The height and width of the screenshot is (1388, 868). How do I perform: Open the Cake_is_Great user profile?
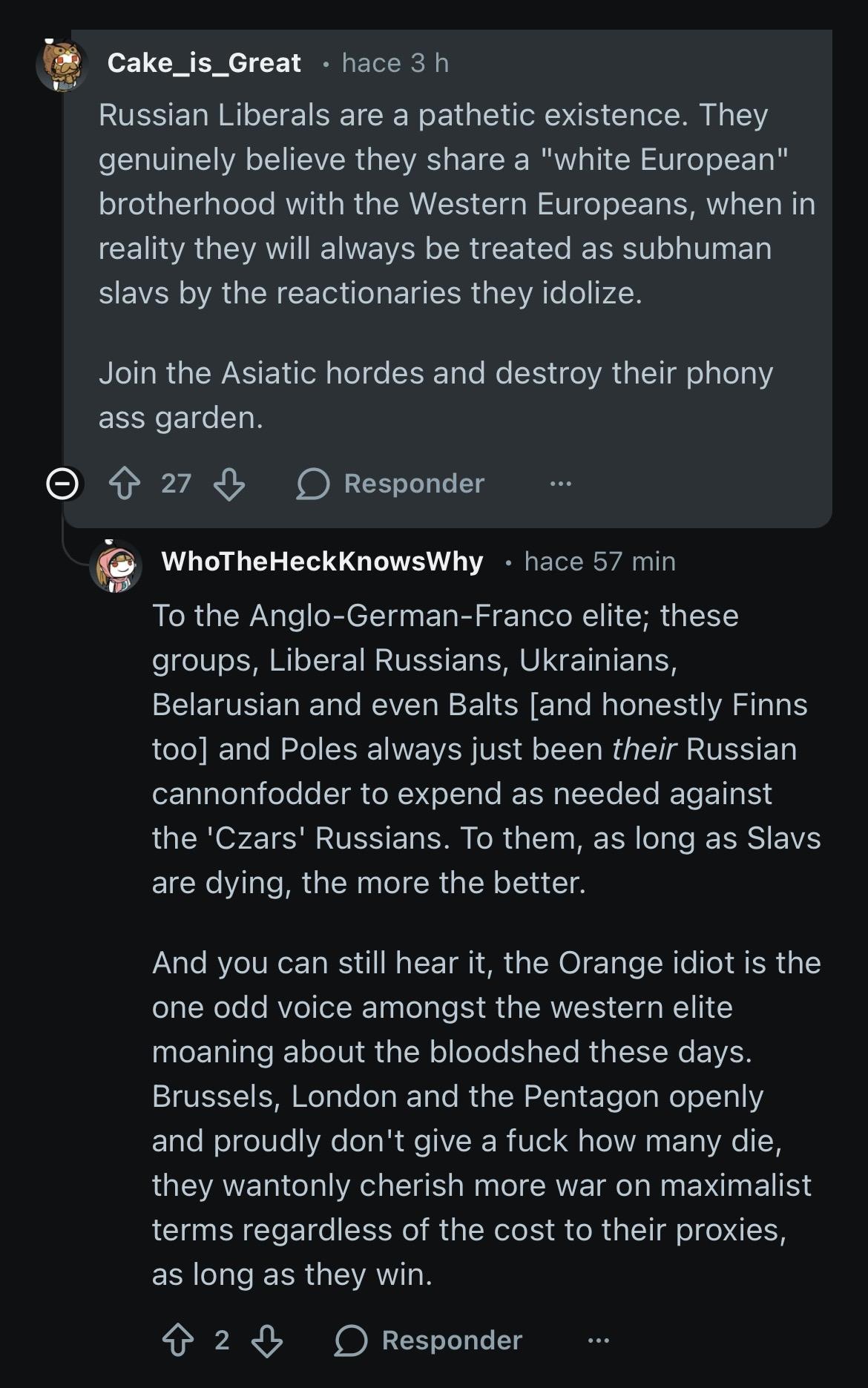point(204,63)
